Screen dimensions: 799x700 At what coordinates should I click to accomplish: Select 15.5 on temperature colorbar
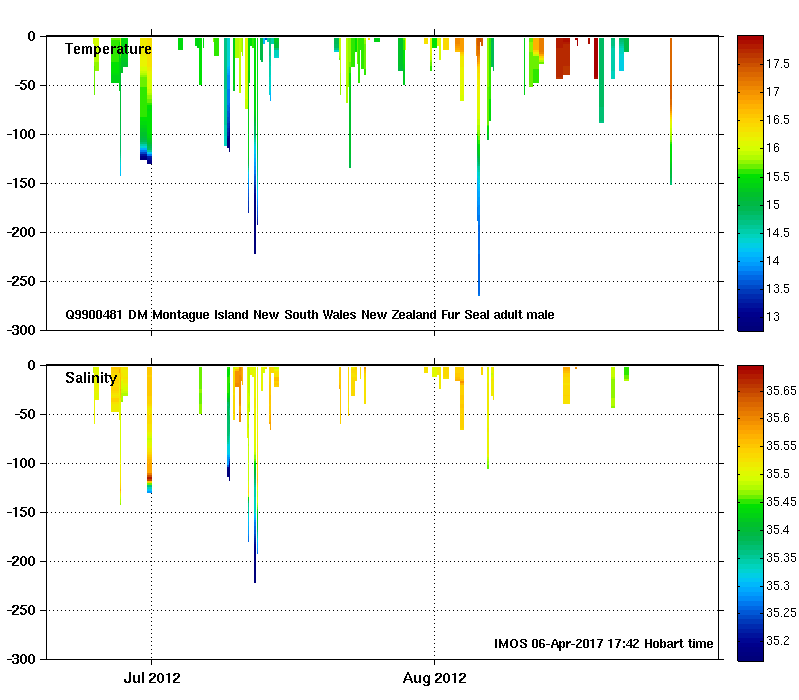pos(778,177)
